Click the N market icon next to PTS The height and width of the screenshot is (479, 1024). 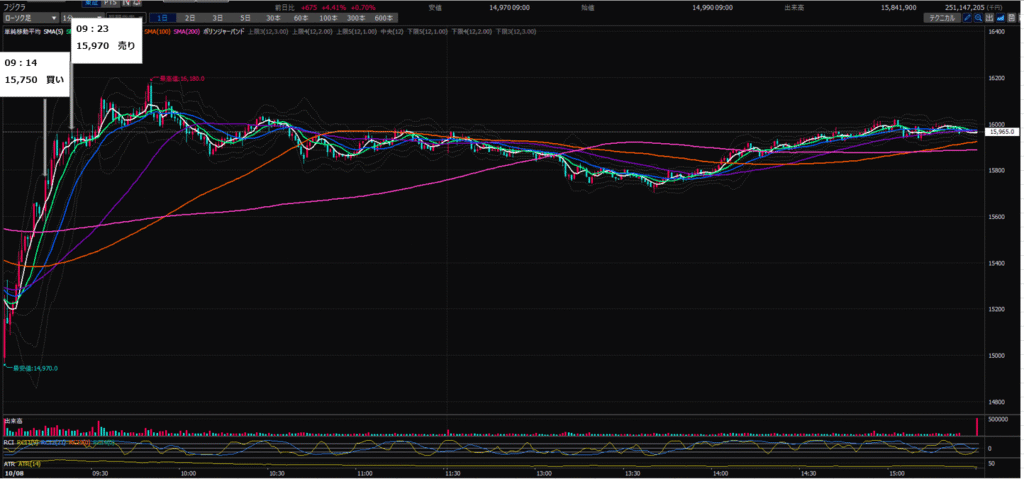point(127,3)
